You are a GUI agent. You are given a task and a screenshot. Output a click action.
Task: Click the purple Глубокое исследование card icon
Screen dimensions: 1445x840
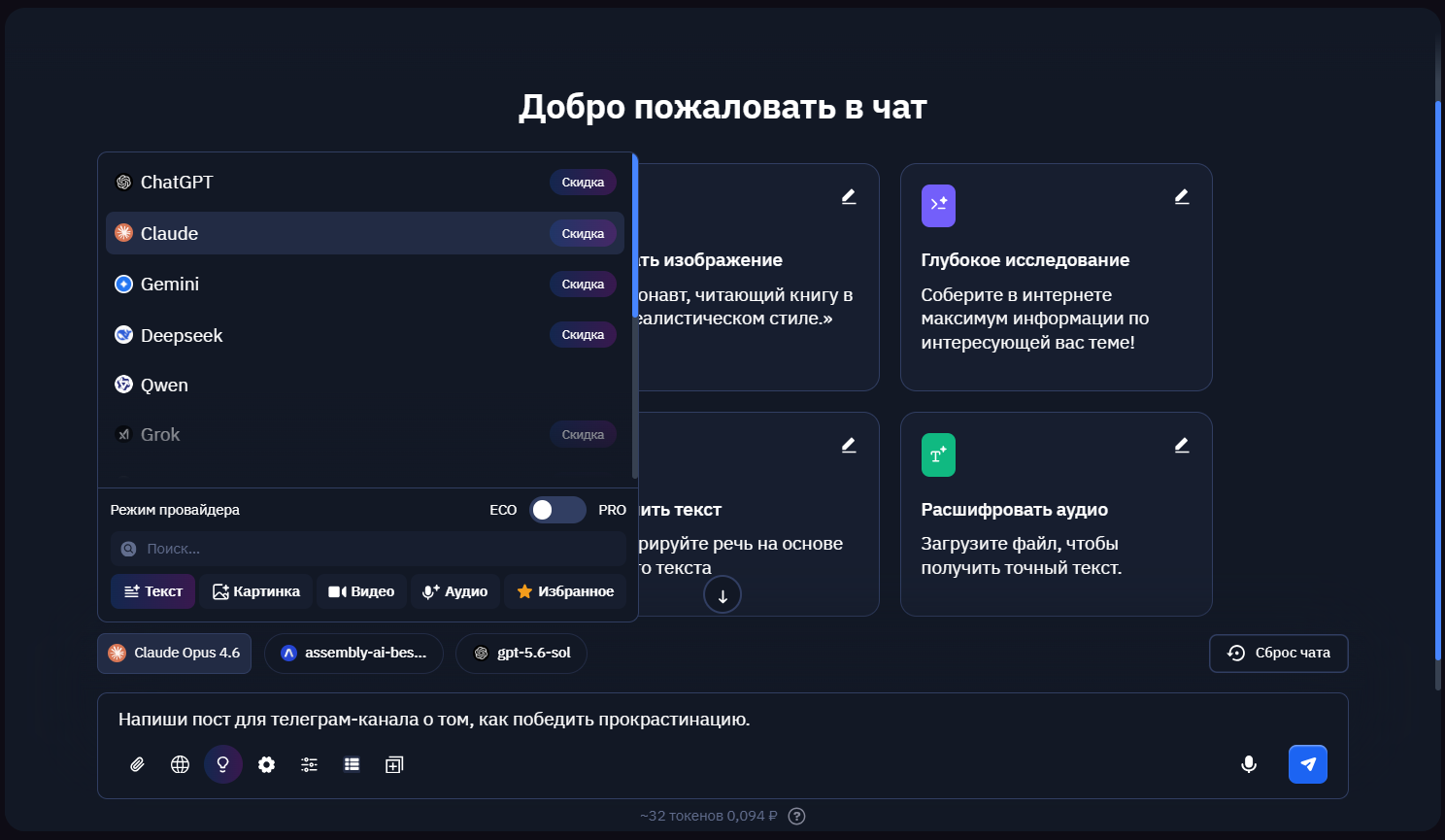coord(938,206)
